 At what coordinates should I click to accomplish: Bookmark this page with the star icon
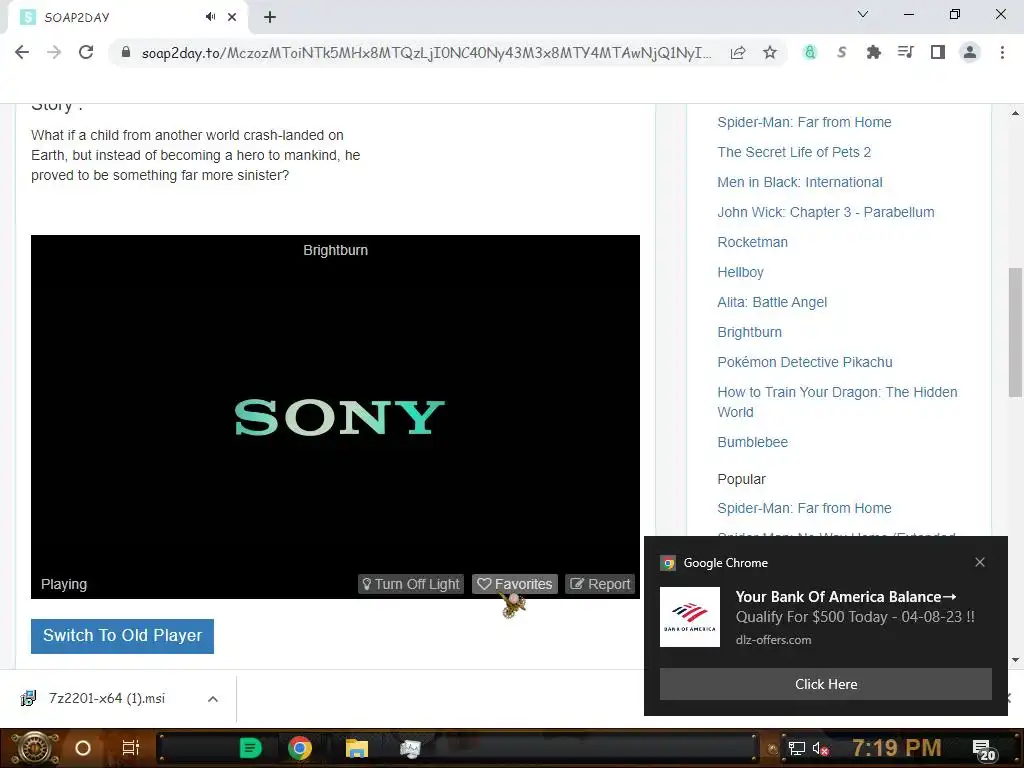click(x=770, y=52)
